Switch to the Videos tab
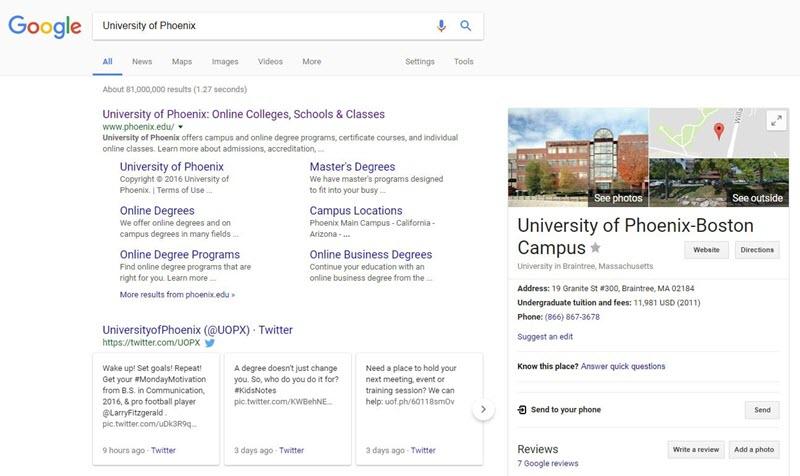This screenshot has height=476, width=800. 270,62
